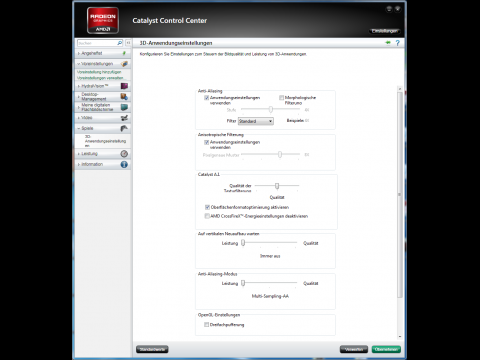
Task: Expand the Desktop-Management section arrow
Action: (x=79, y=97)
